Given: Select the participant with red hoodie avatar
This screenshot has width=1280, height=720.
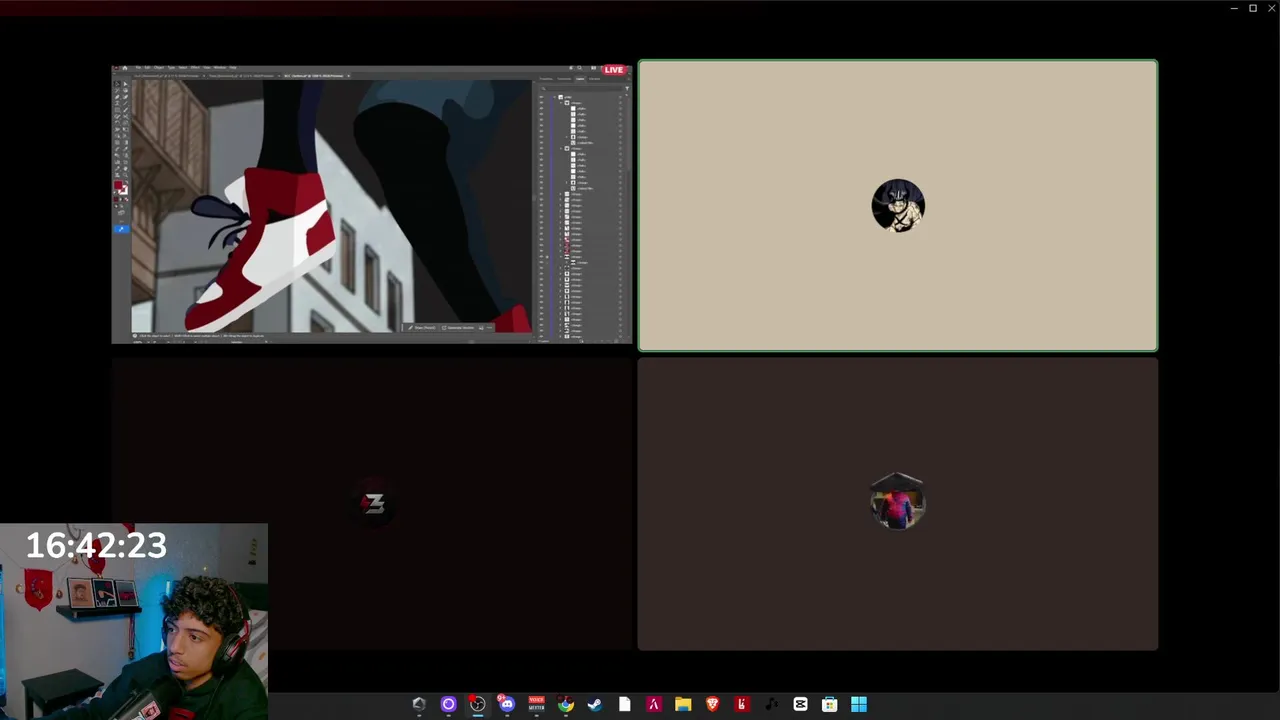Looking at the screenshot, I should tap(898, 504).
